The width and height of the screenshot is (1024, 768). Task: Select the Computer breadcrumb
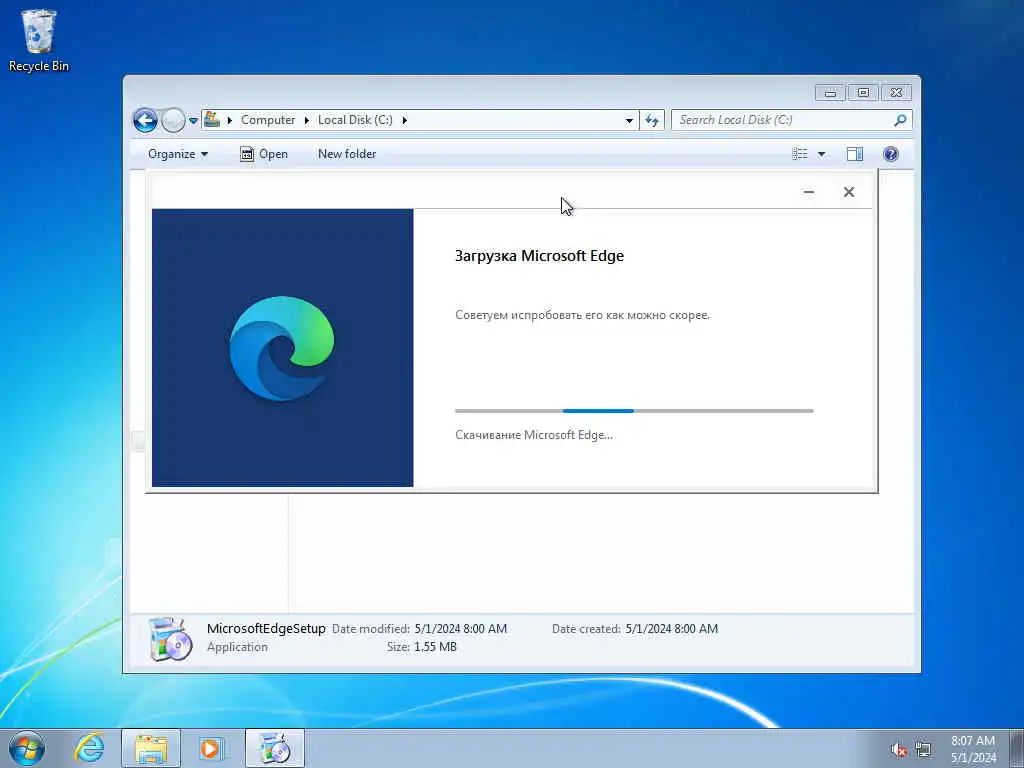click(x=268, y=120)
